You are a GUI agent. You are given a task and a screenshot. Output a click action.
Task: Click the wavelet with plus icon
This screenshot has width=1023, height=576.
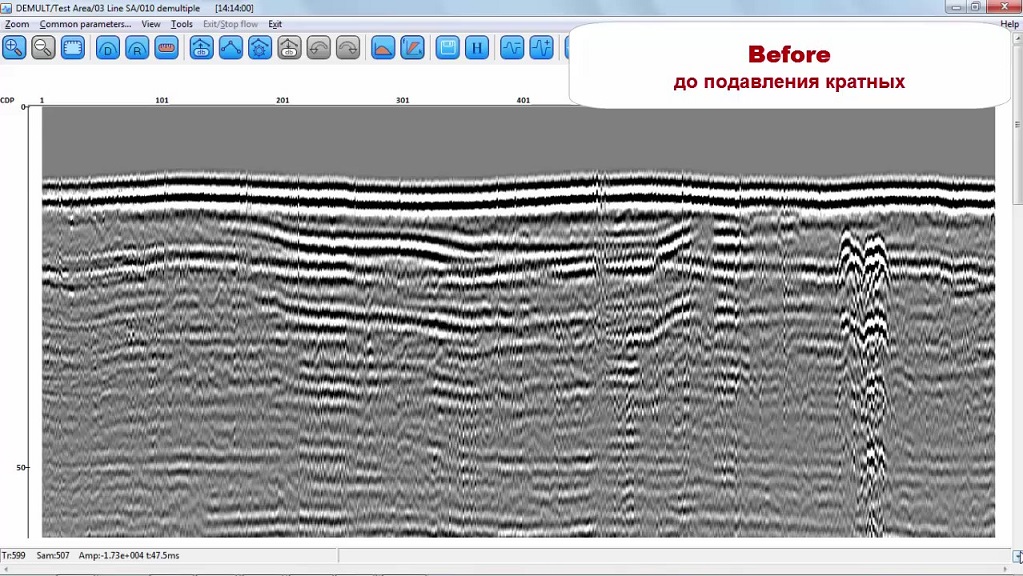(x=542, y=48)
